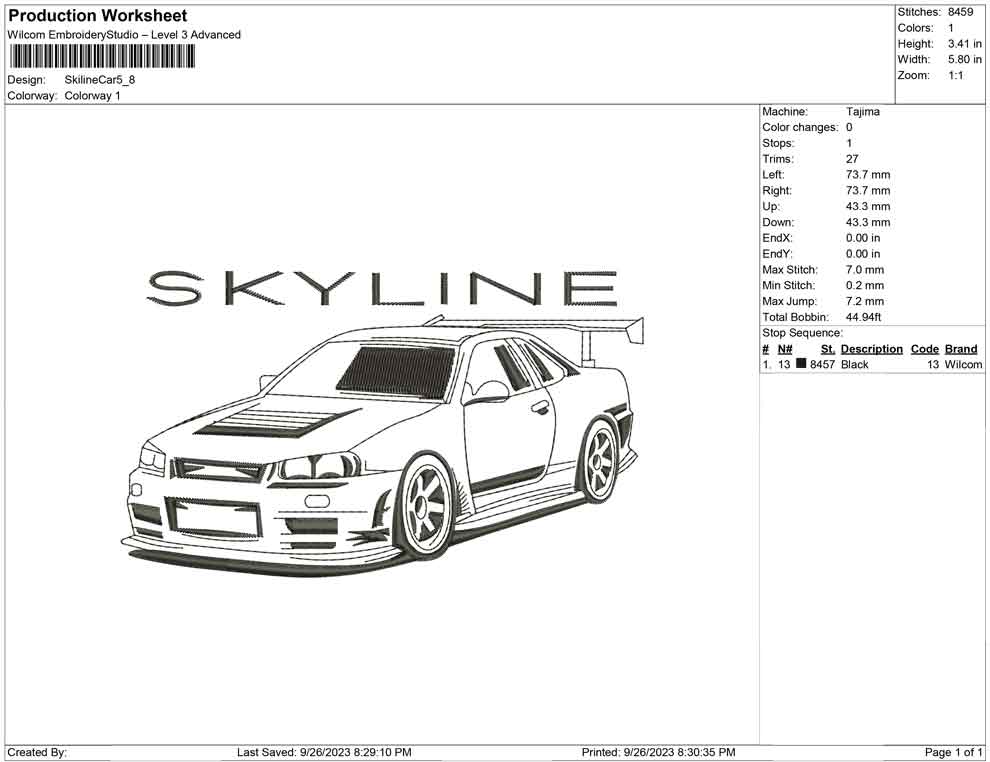This screenshot has height=762, width=990.
Task: Click the Page 1 of 1 indicator
Action: (953, 752)
